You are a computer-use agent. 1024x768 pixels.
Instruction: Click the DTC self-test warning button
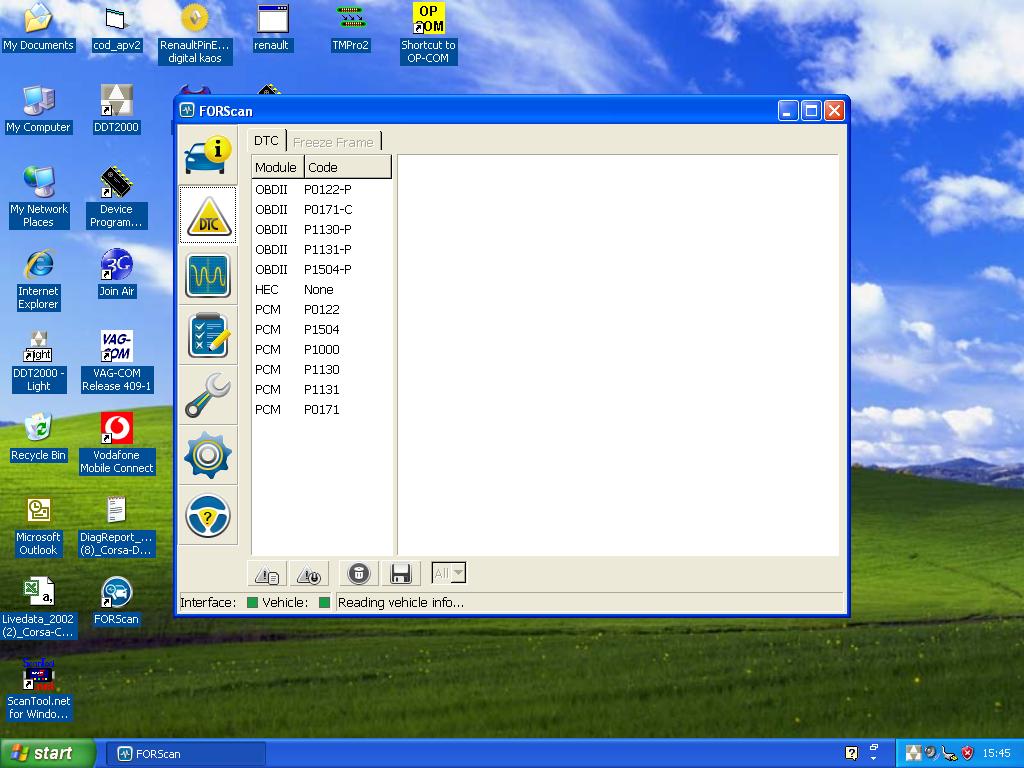[x=309, y=574]
